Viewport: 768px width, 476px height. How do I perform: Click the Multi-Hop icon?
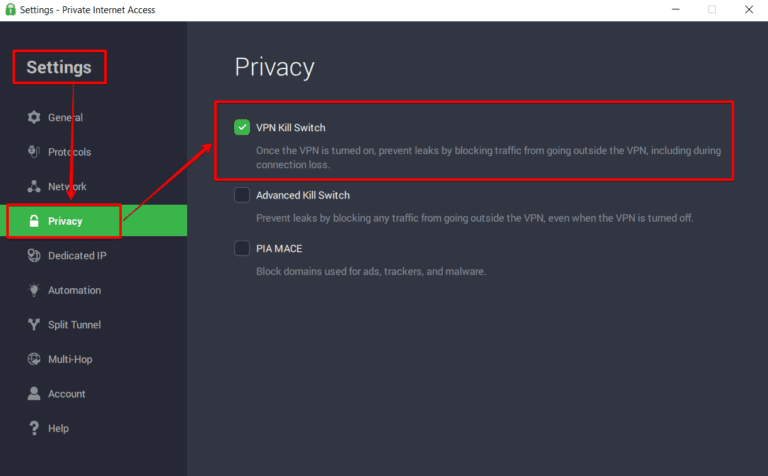coord(33,359)
